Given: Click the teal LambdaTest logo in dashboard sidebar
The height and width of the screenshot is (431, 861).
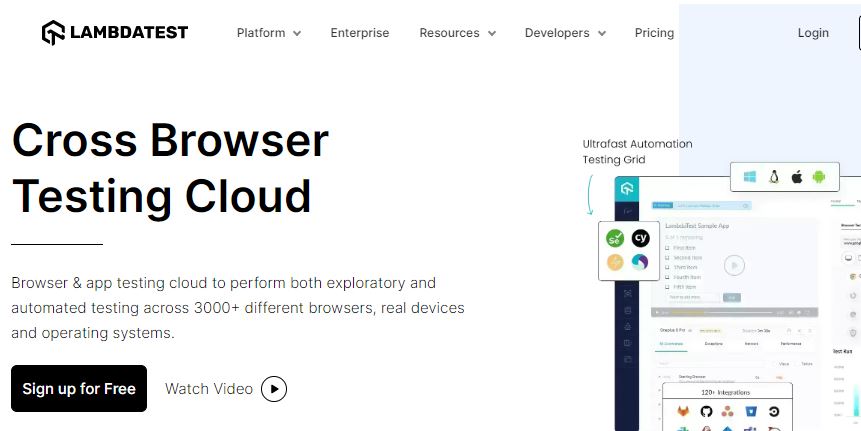Looking at the screenshot, I should pos(627,189).
